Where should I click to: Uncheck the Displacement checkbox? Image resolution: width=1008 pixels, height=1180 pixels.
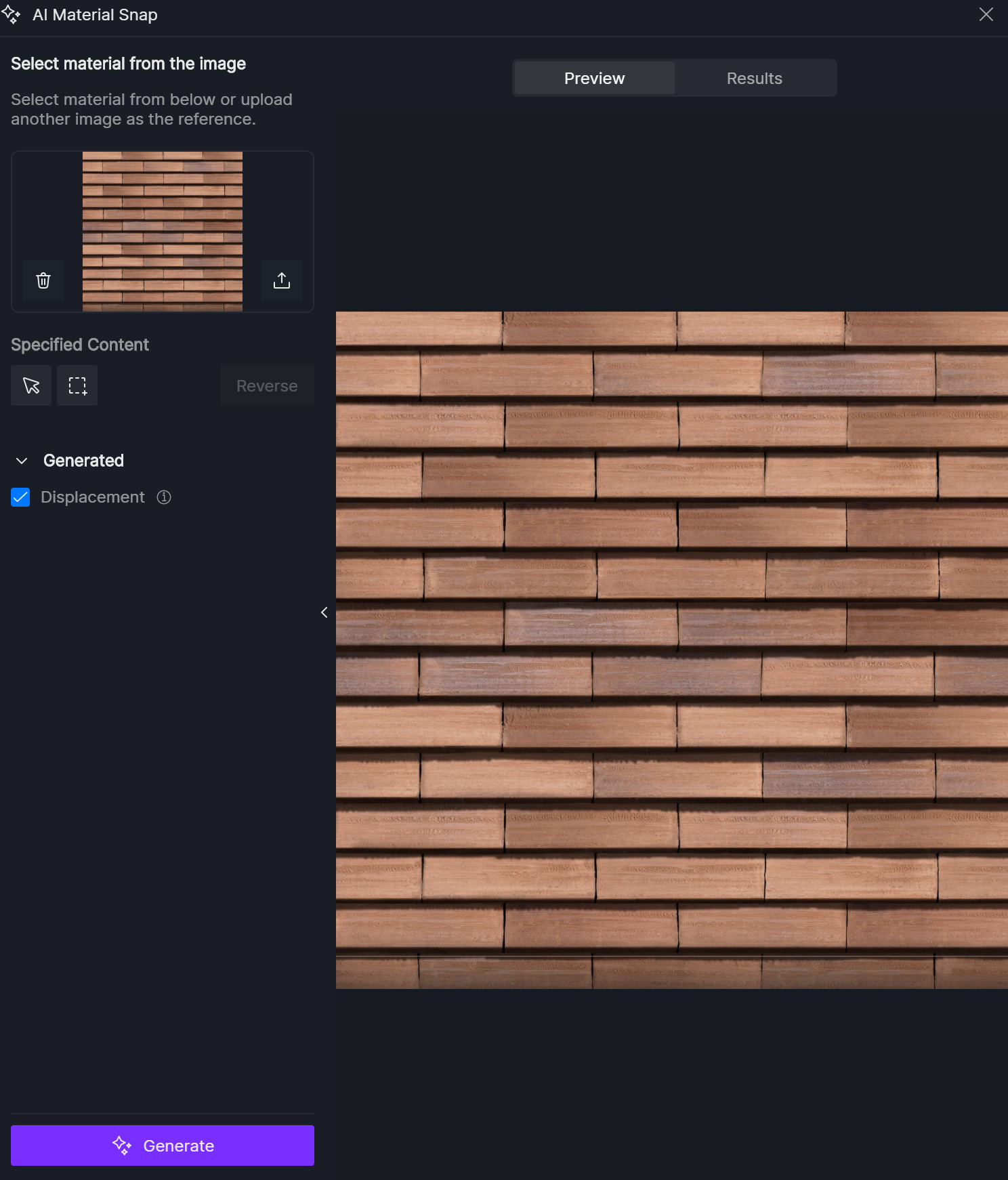[x=20, y=497]
